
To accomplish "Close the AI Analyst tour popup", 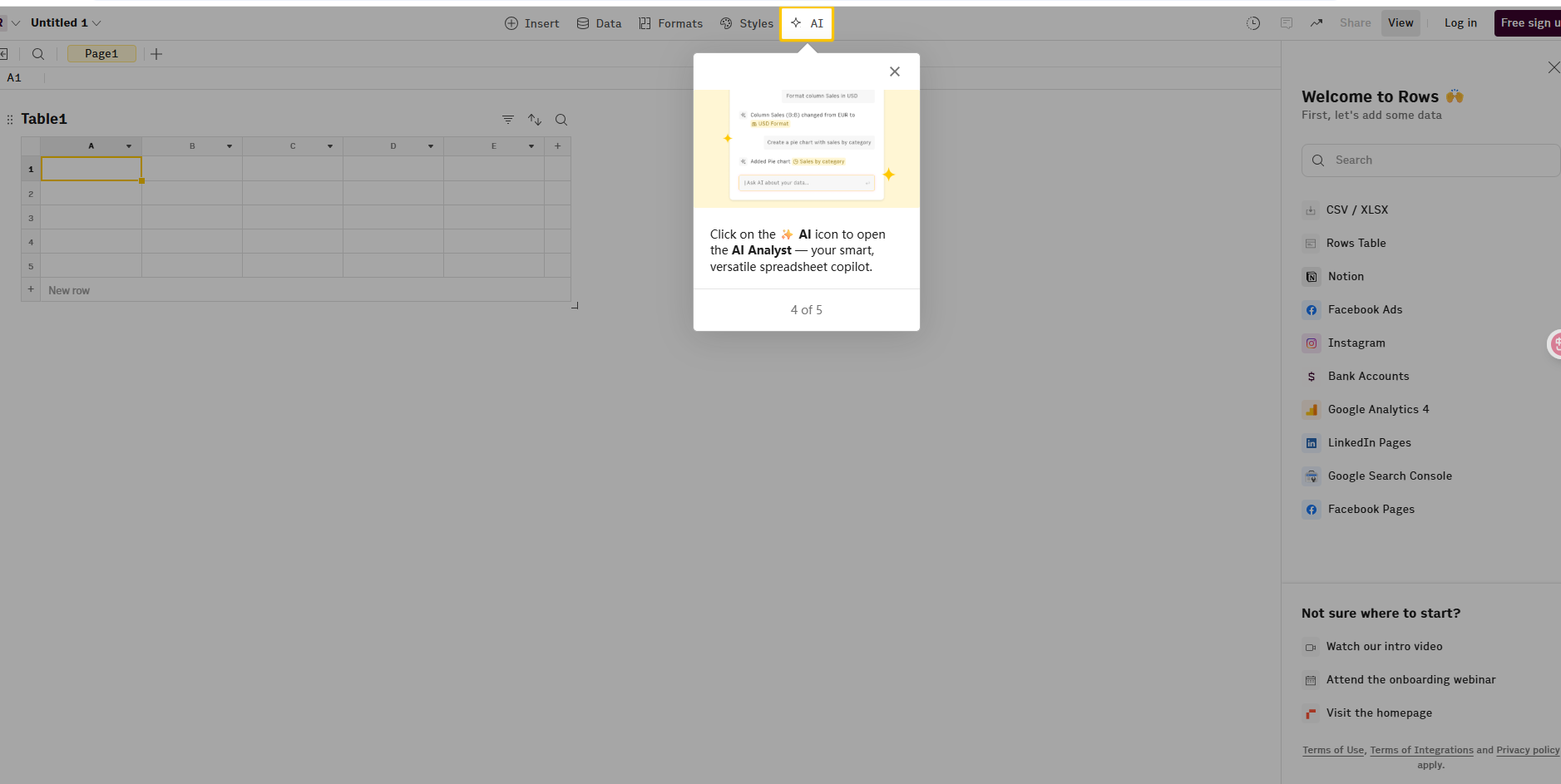I will pyautogui.click(x=895, y=71).
